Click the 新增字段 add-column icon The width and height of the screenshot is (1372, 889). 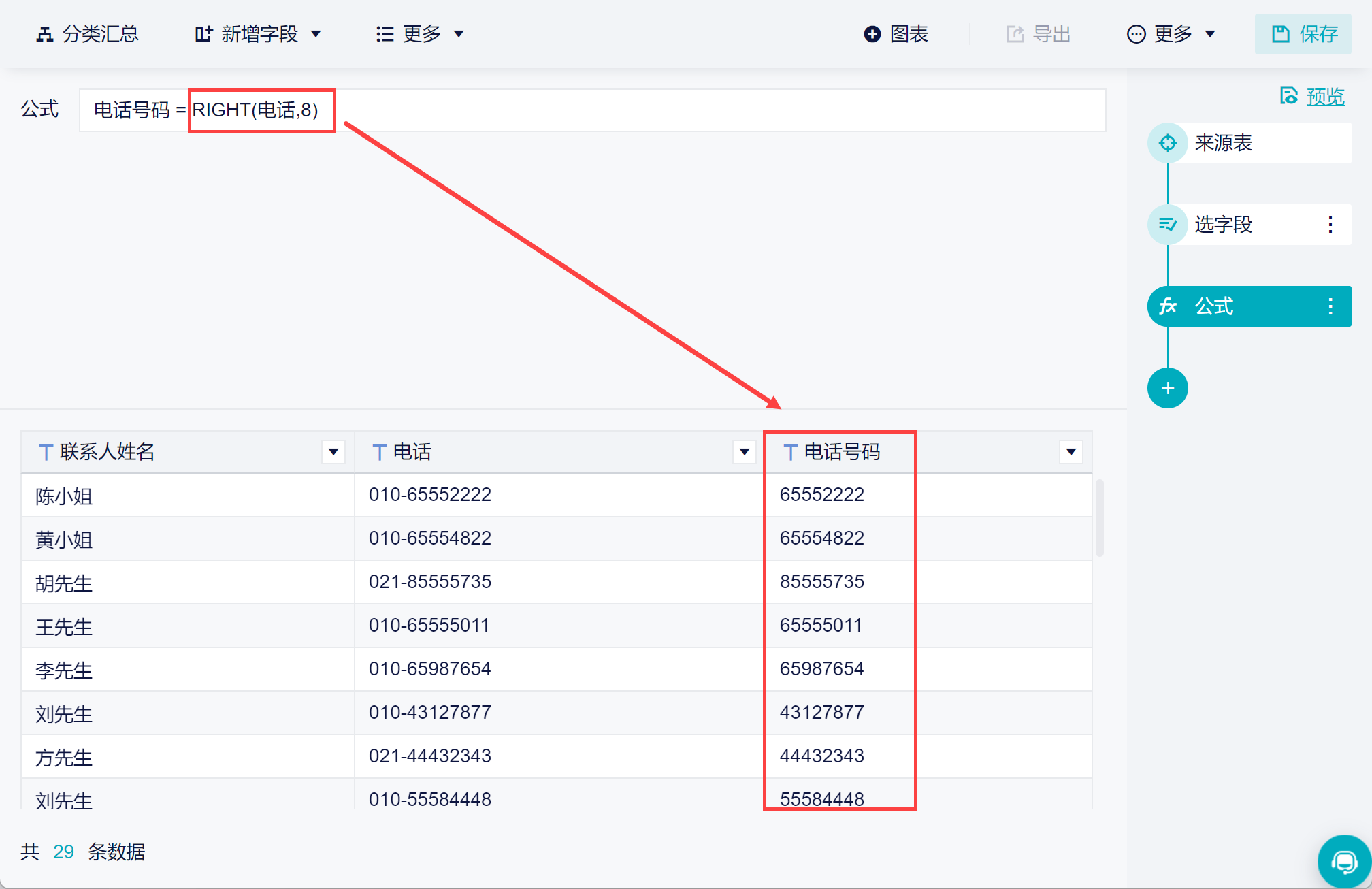(x=203, y=34)
